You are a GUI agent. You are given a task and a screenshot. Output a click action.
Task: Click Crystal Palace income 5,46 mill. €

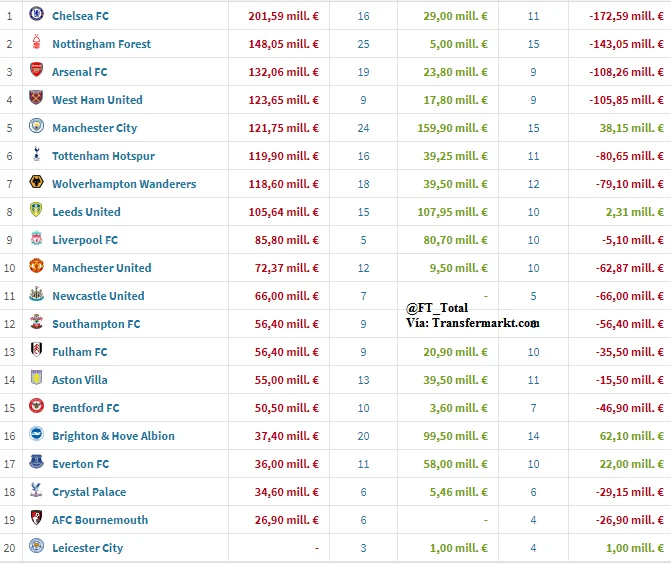coord(458,492)
